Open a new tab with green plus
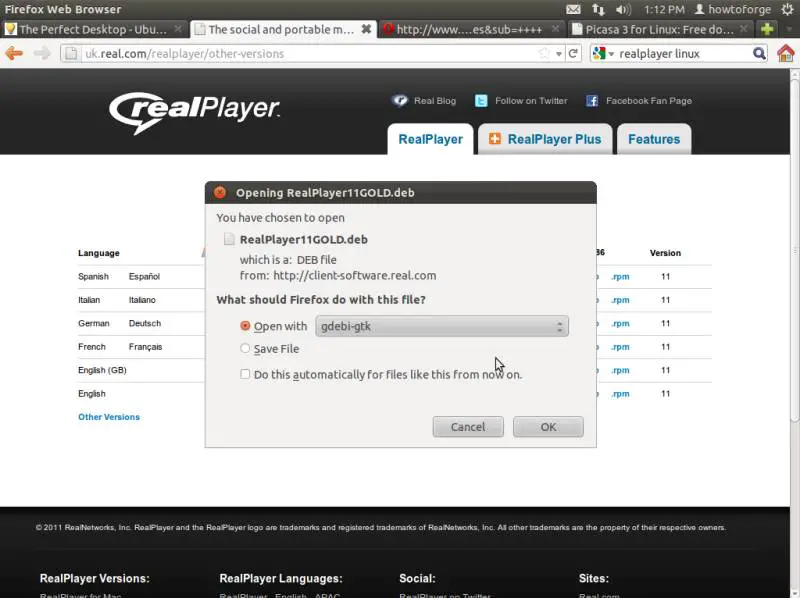The image size is (800, 598). 766,29
